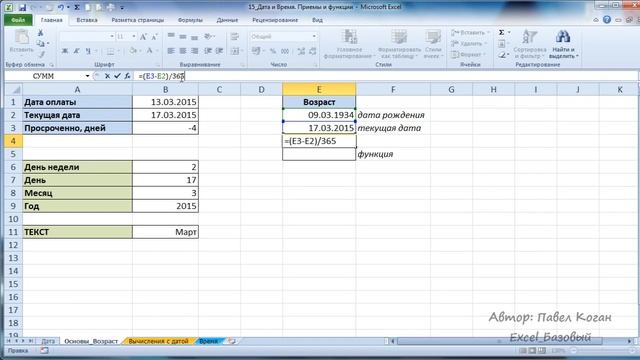Click the Save icon in quick access toolbar
The height and width of the screenshot is (360, 640).
click(22, 7)
